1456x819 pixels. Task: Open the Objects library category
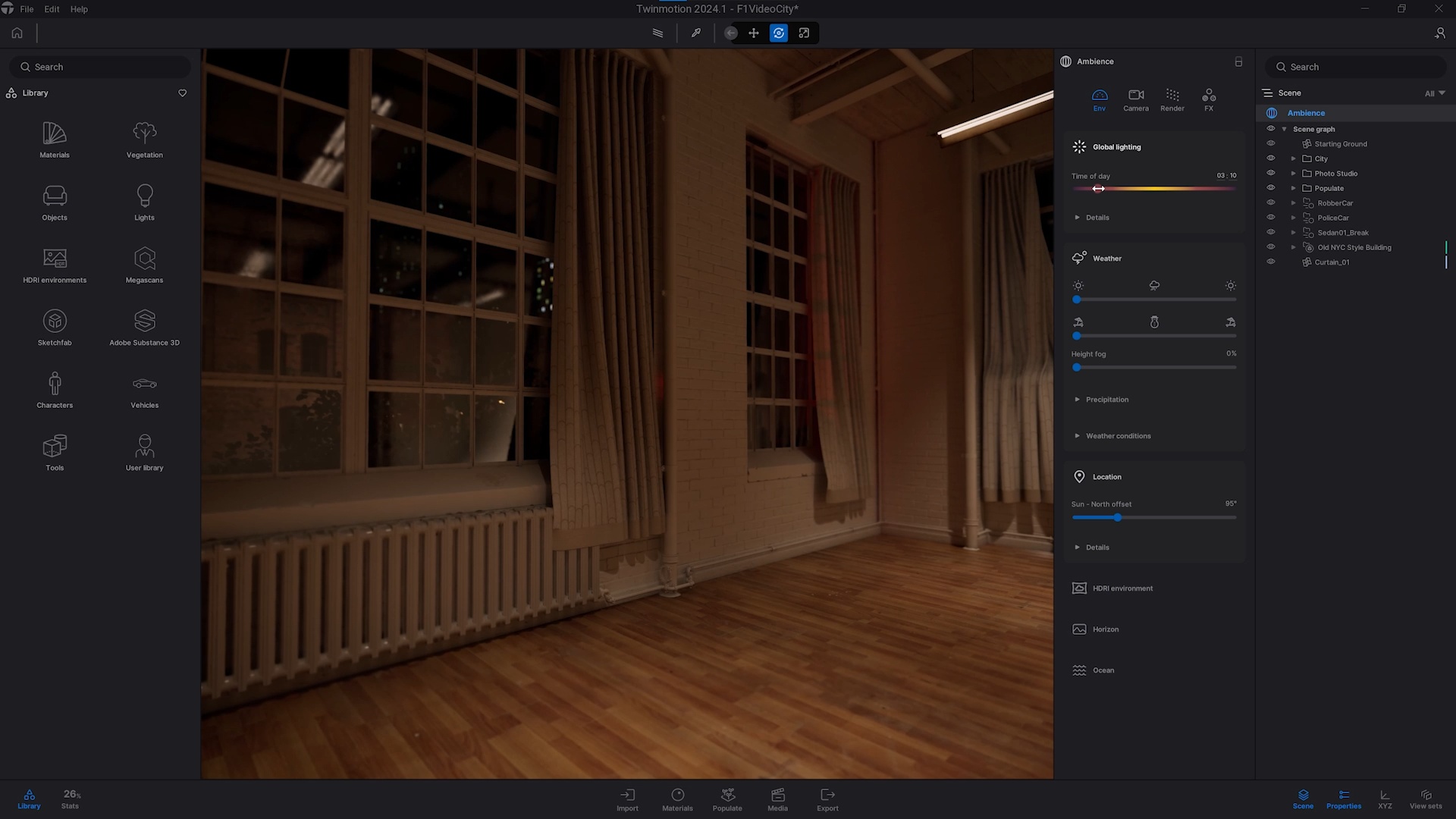coord(55,202)
